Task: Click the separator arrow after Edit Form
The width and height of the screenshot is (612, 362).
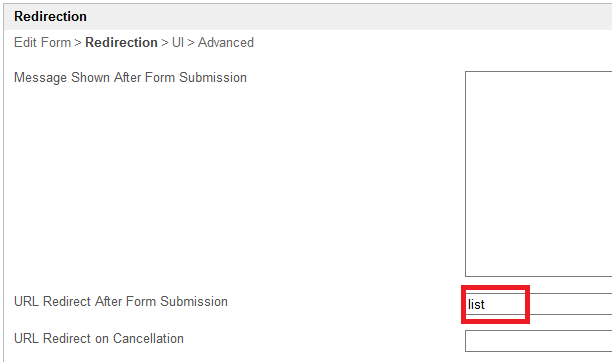Action: [78, 43]
